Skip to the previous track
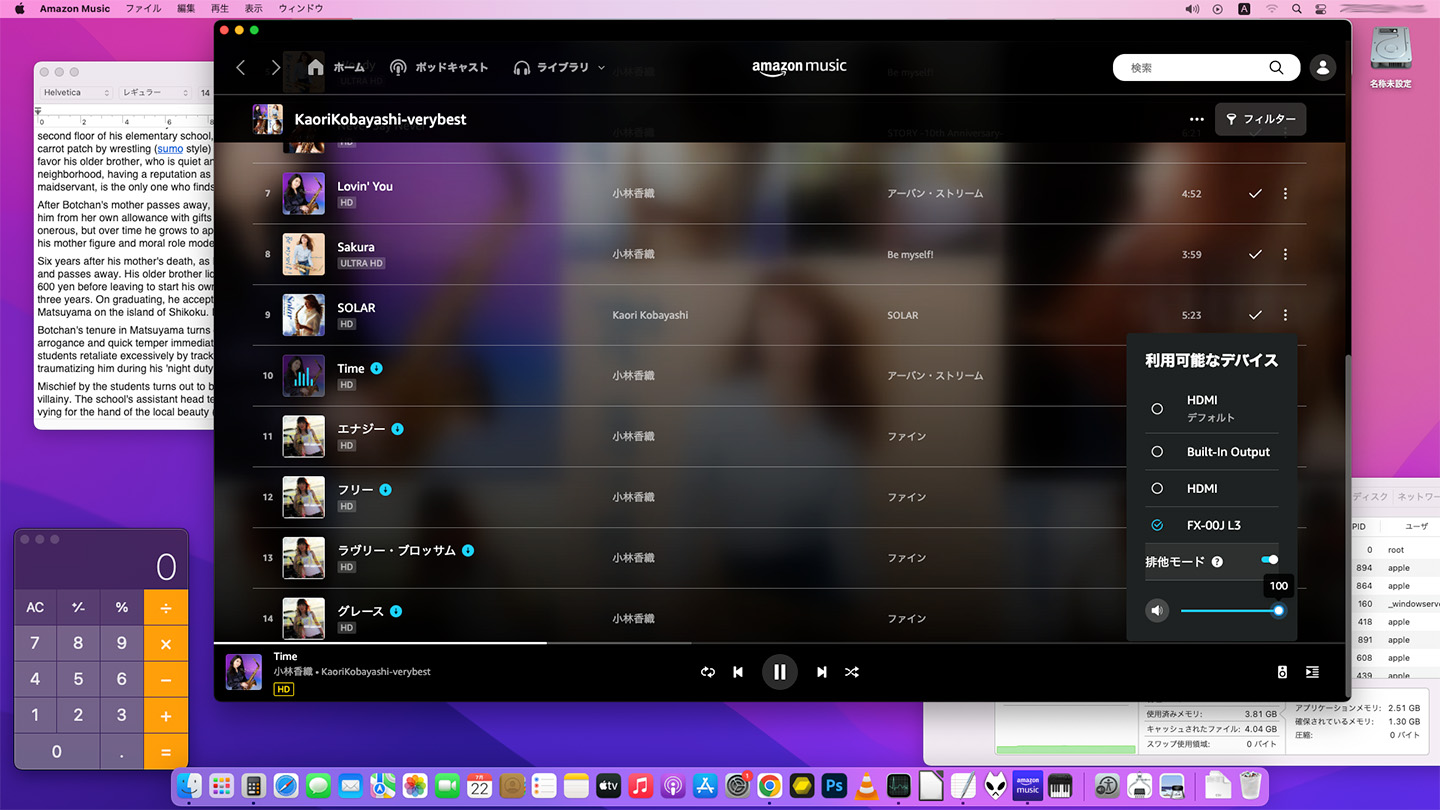Screen dimensions: 1440x810 coord(738,672)
